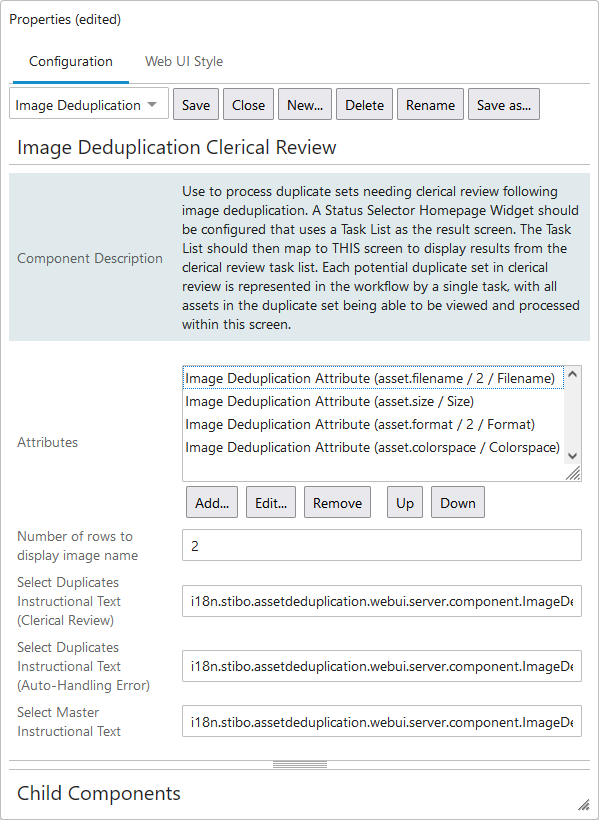This screenshot has height=820, width=599.
Task: Click the attributes list scroll down arrow
Action: click(x=572, y=455)
